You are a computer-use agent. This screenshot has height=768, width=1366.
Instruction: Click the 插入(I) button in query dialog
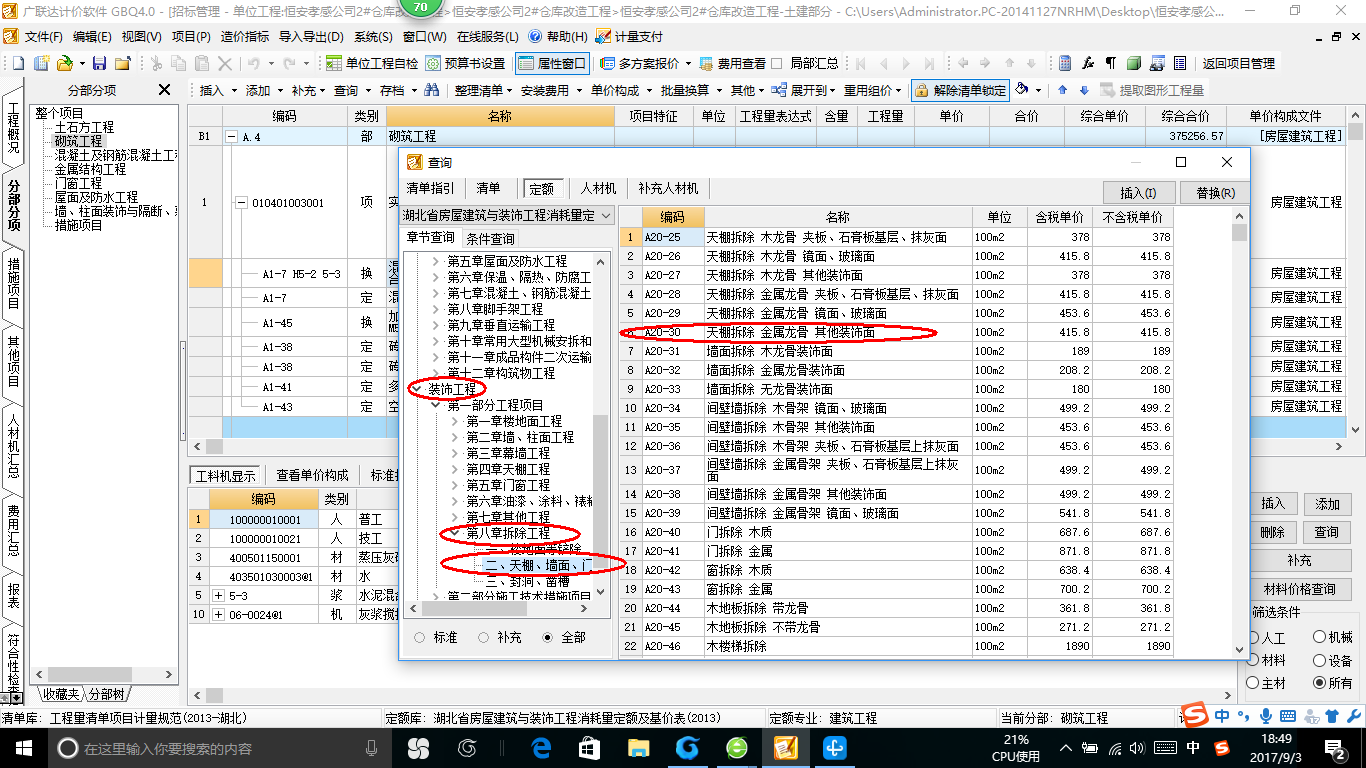coord(1138,192)
